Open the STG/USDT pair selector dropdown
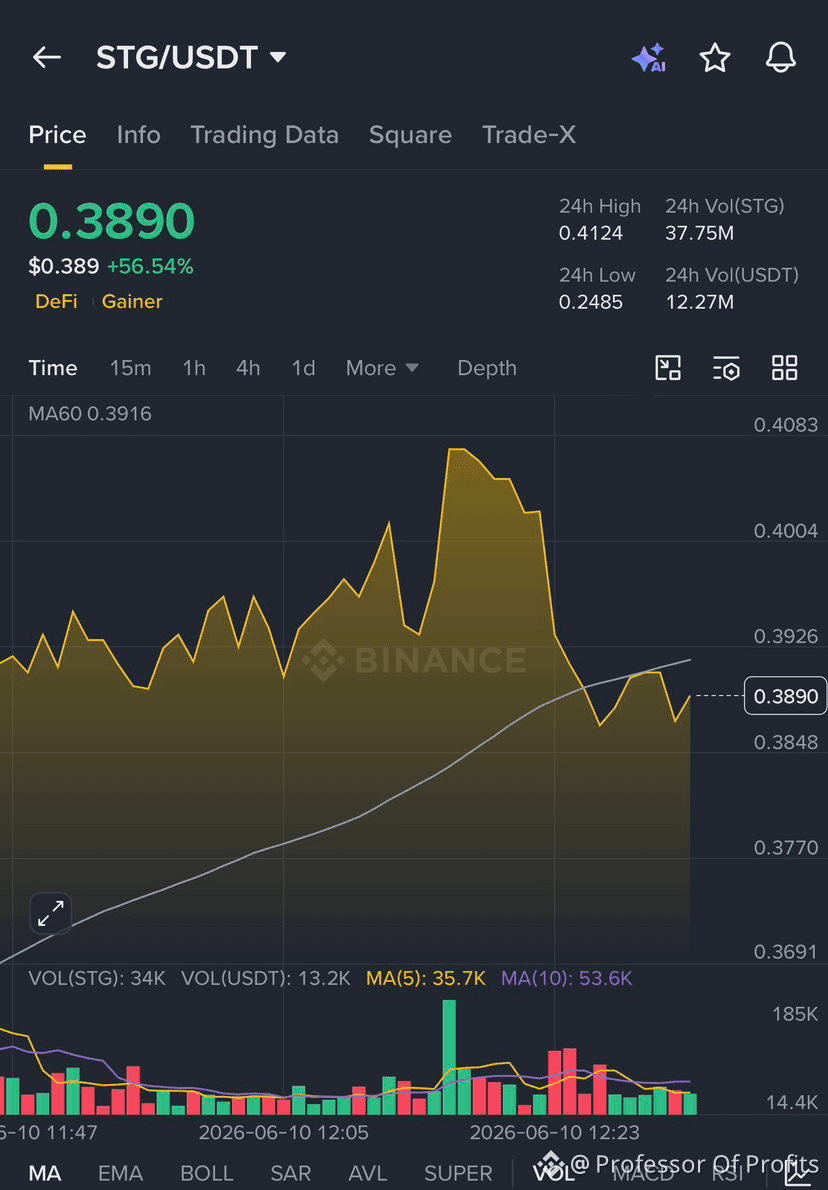This screenshot has width=828, height=1190. coord(191,58)
